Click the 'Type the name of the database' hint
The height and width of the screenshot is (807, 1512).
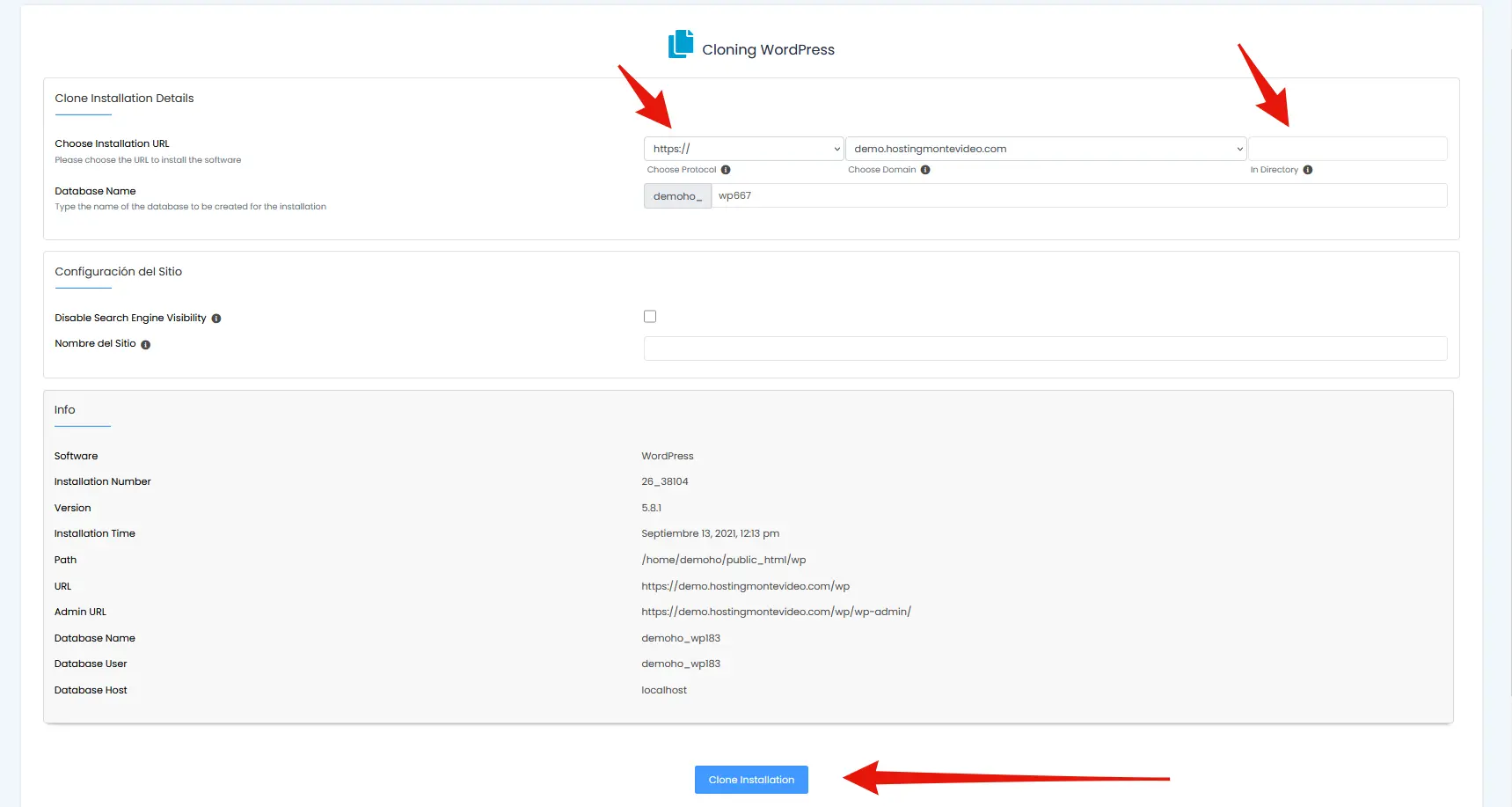[x=191, y=207]
